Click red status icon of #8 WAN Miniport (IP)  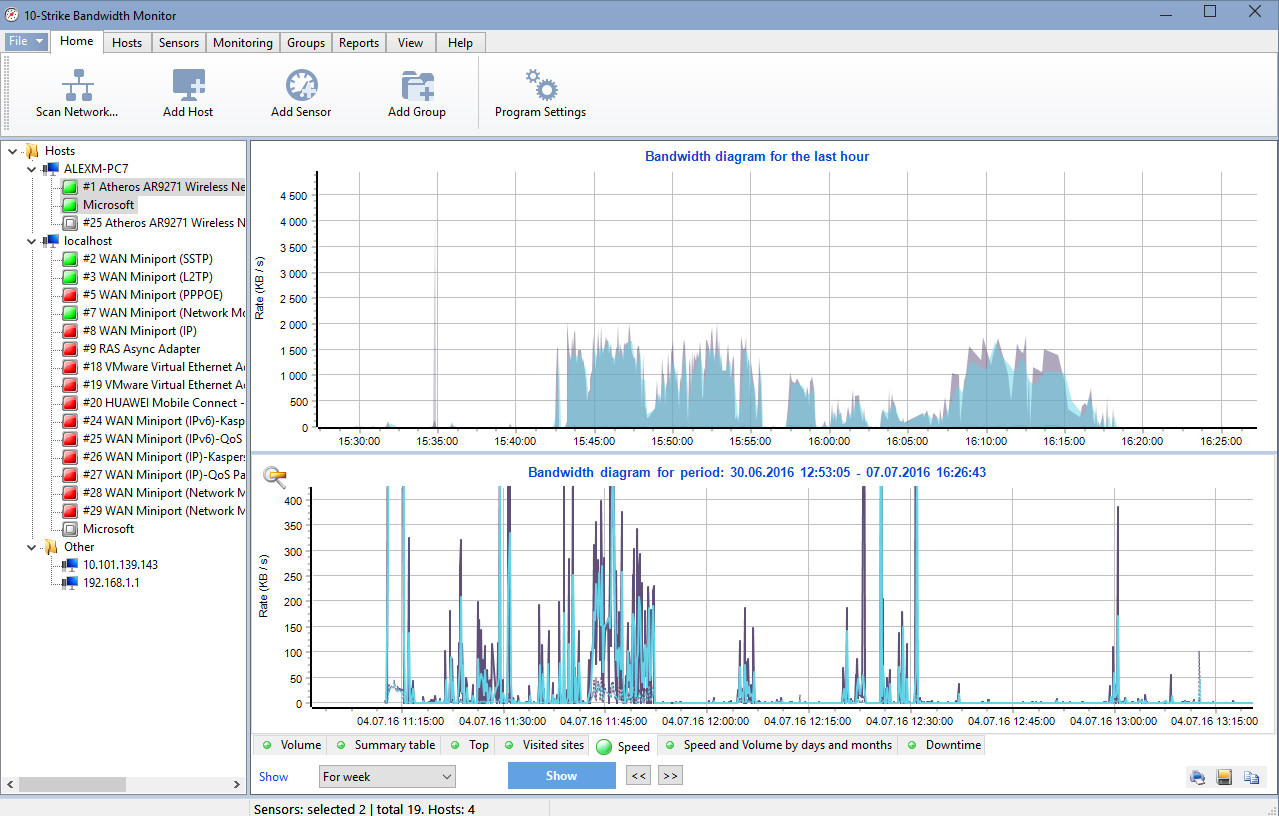coord(70,331)
